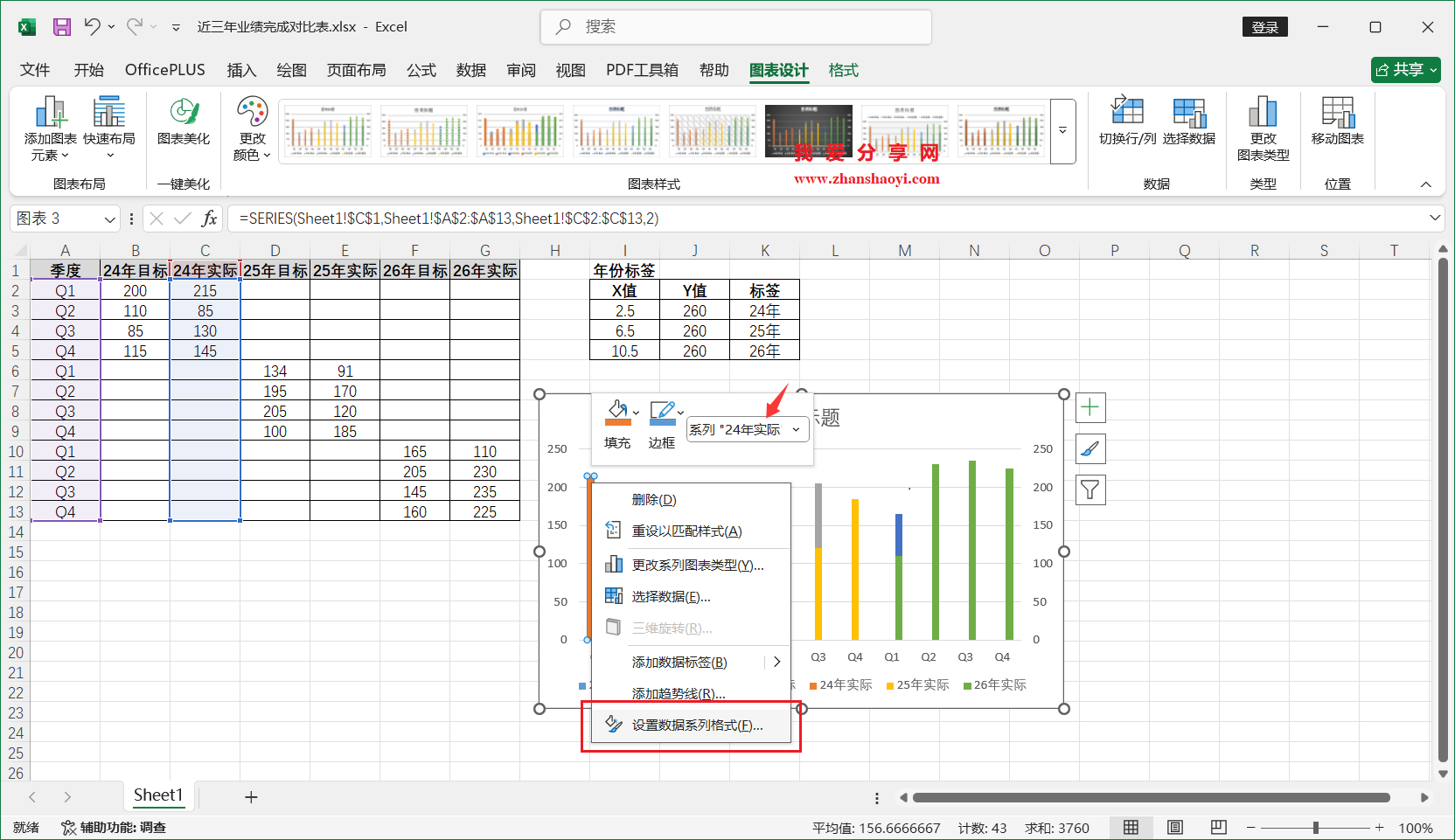Switch to Normal view in status bar
Viewport: 1455px width, 840px height.
click(1131, 828)
